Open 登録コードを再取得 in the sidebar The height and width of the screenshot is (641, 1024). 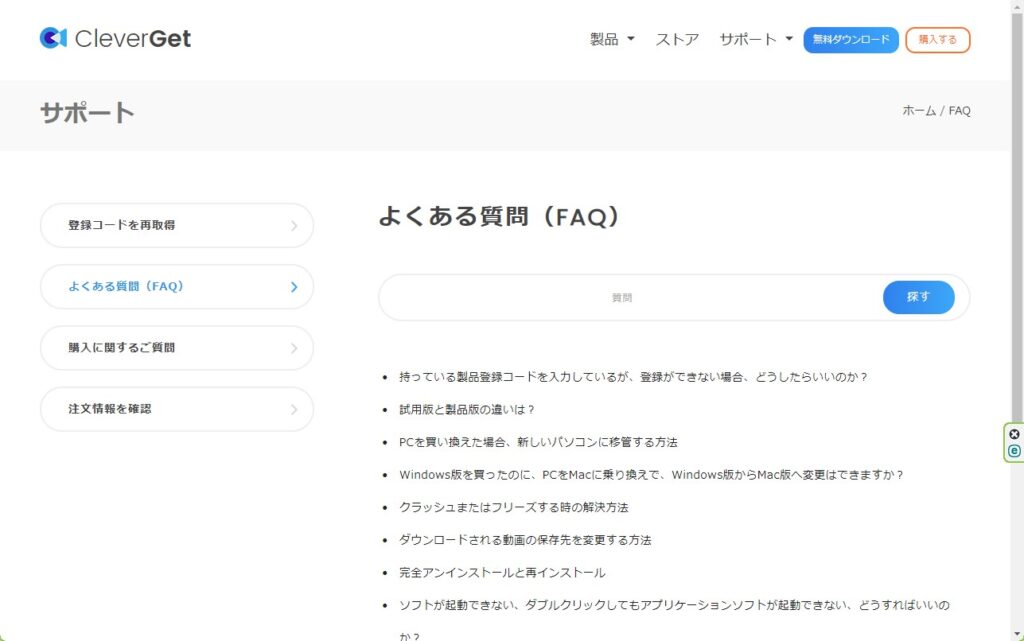pos(177,225)
